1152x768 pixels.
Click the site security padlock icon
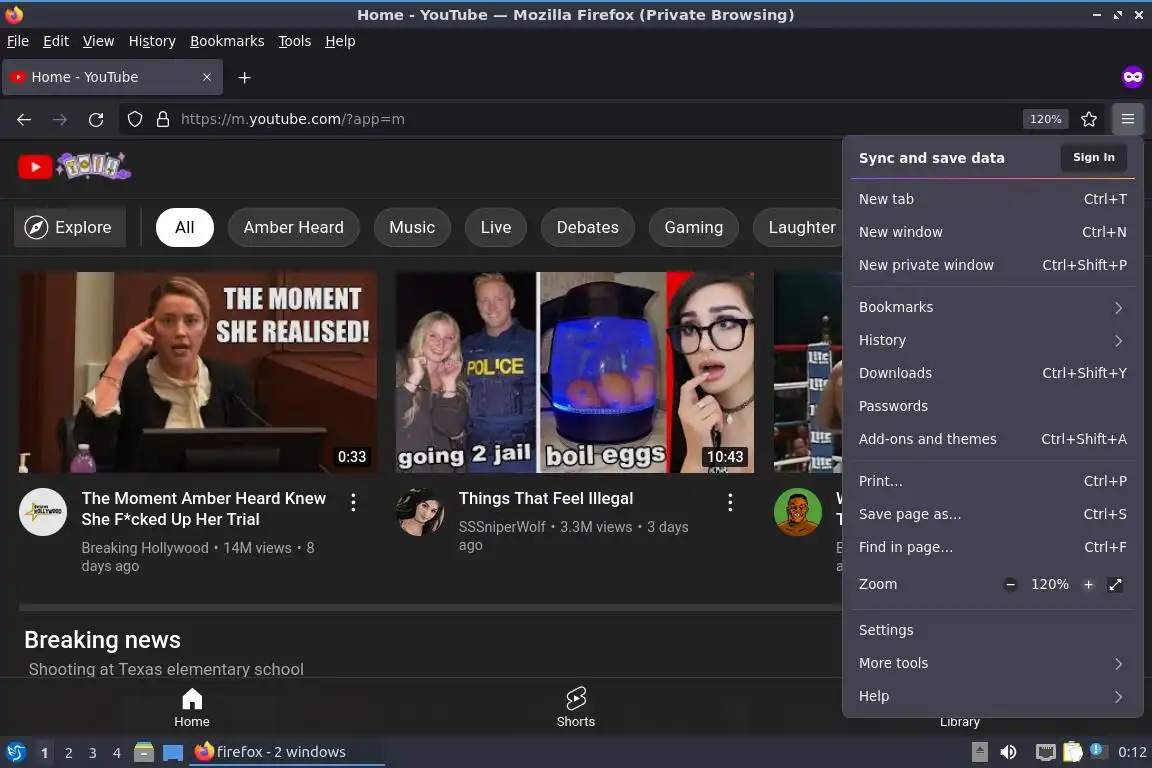[x=163, y=119]
